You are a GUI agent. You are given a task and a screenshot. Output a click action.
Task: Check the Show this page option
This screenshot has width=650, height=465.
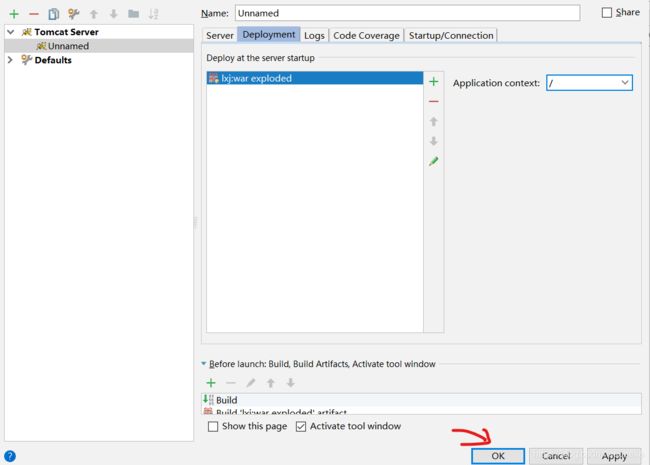(213, 426)
